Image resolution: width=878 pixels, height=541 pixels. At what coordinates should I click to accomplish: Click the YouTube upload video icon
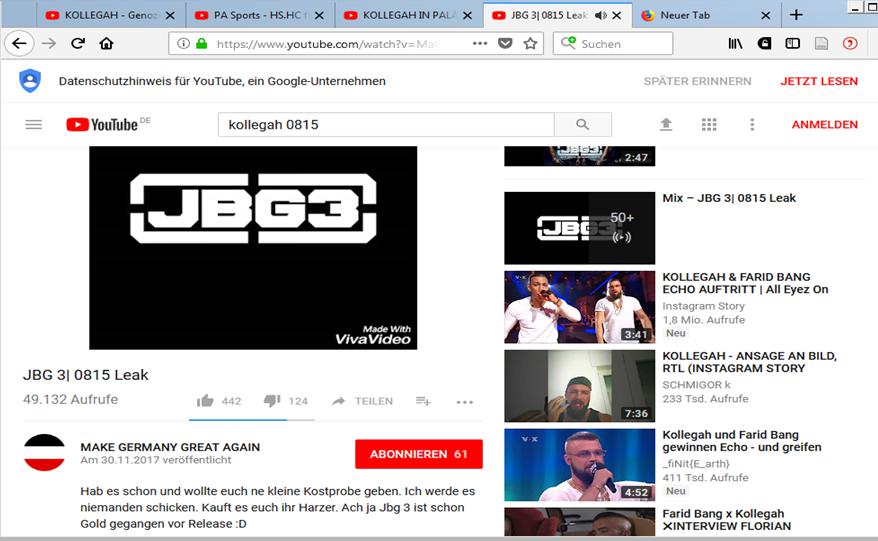tap(666, 124)
